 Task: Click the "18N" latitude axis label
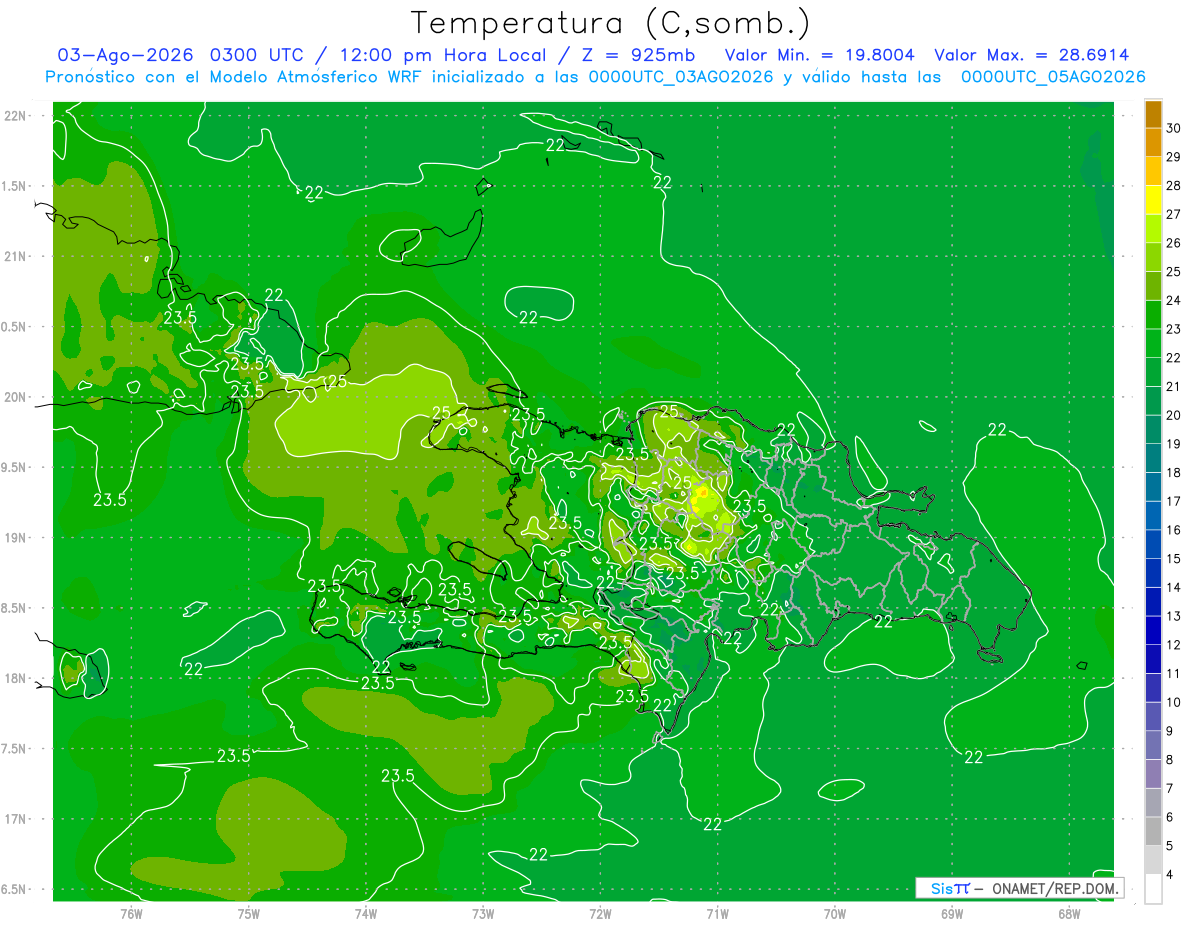tap(16, 678)
